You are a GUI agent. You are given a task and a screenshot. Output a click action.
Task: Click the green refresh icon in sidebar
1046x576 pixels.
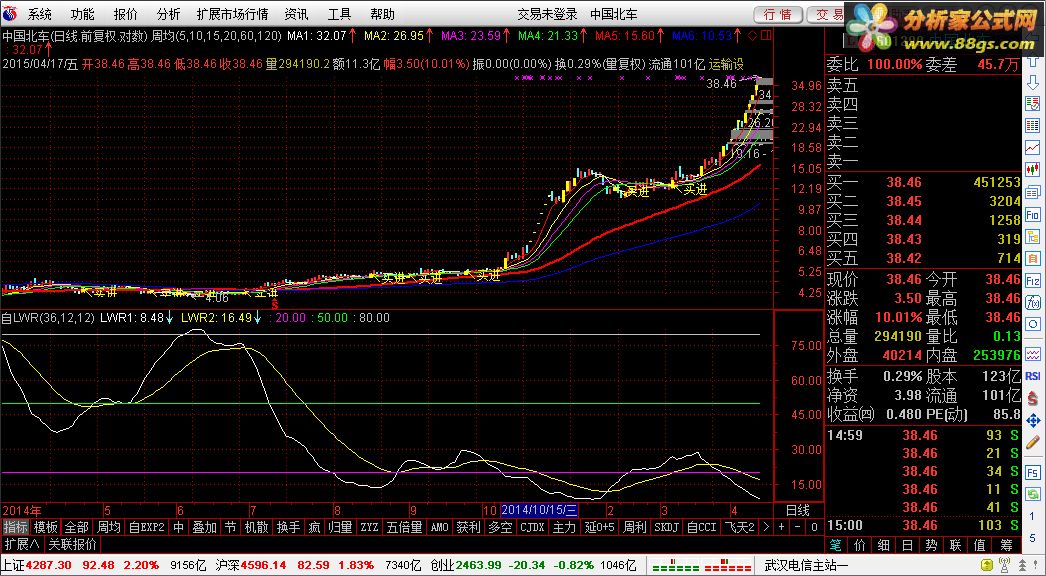(1033, 494)
